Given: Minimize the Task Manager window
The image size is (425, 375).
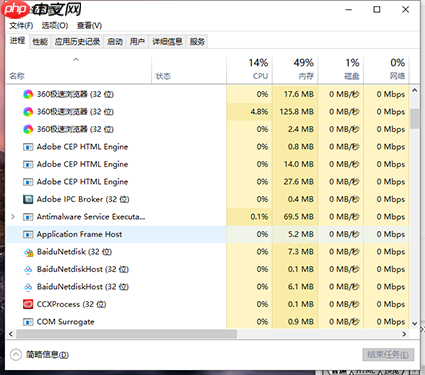Looking at the screenshot, I should (x=349, y=10).
